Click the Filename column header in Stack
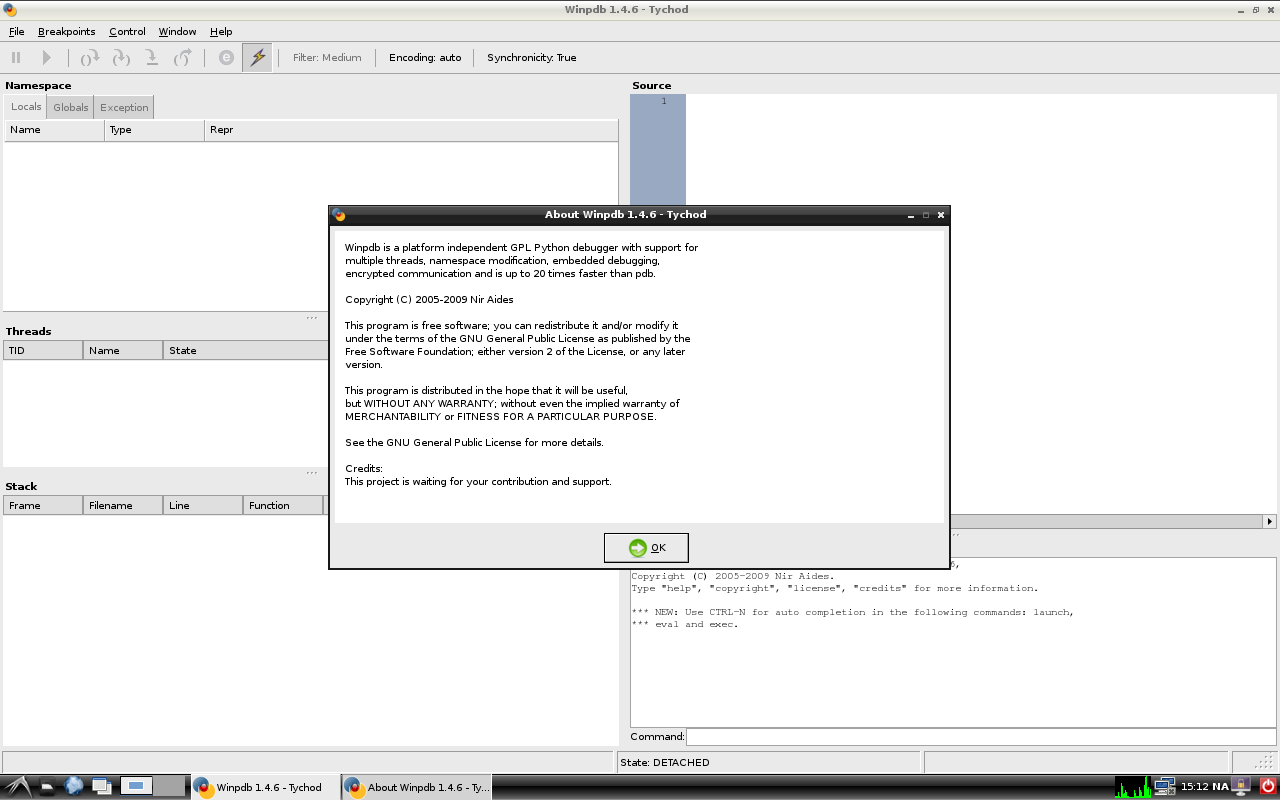1280x800 pixels. coord(123,506)
